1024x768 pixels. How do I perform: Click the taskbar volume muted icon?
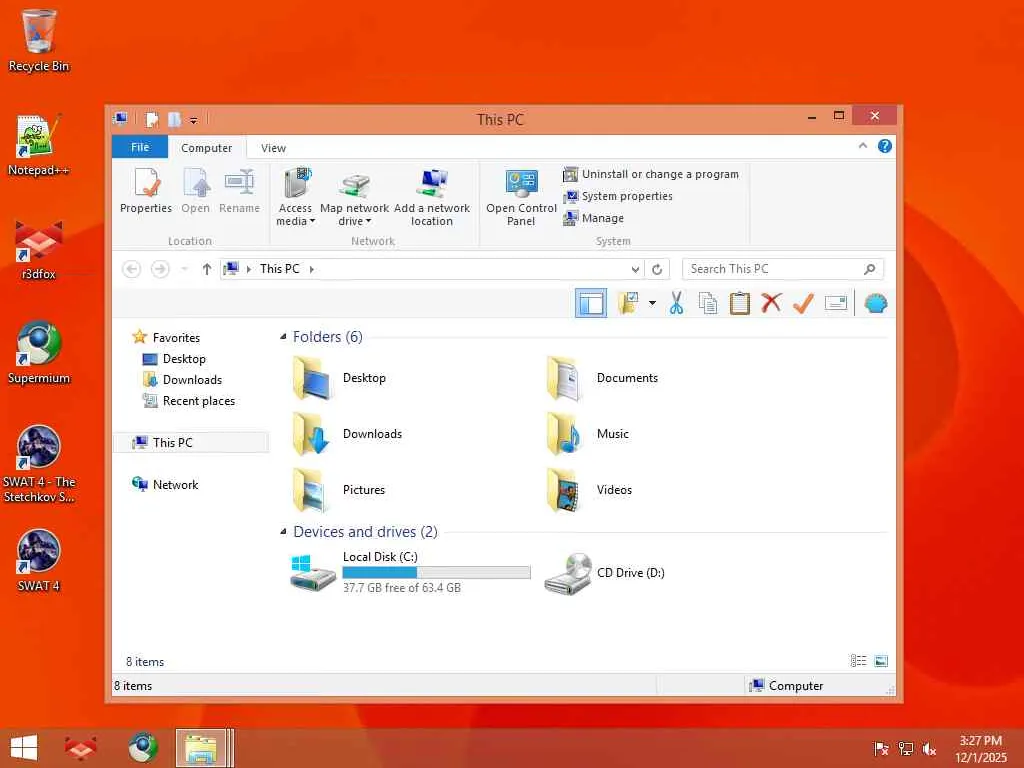[929, 749]
